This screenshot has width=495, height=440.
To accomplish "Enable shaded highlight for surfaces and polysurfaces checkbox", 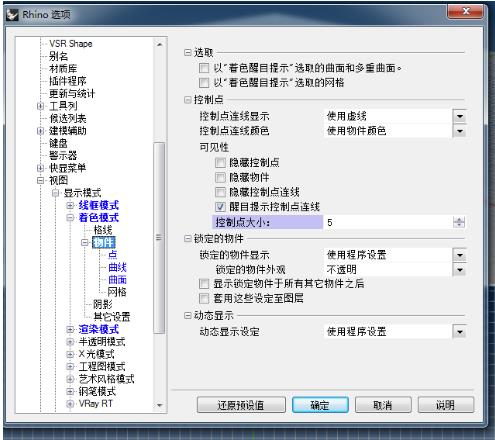I will coord(204,68).
